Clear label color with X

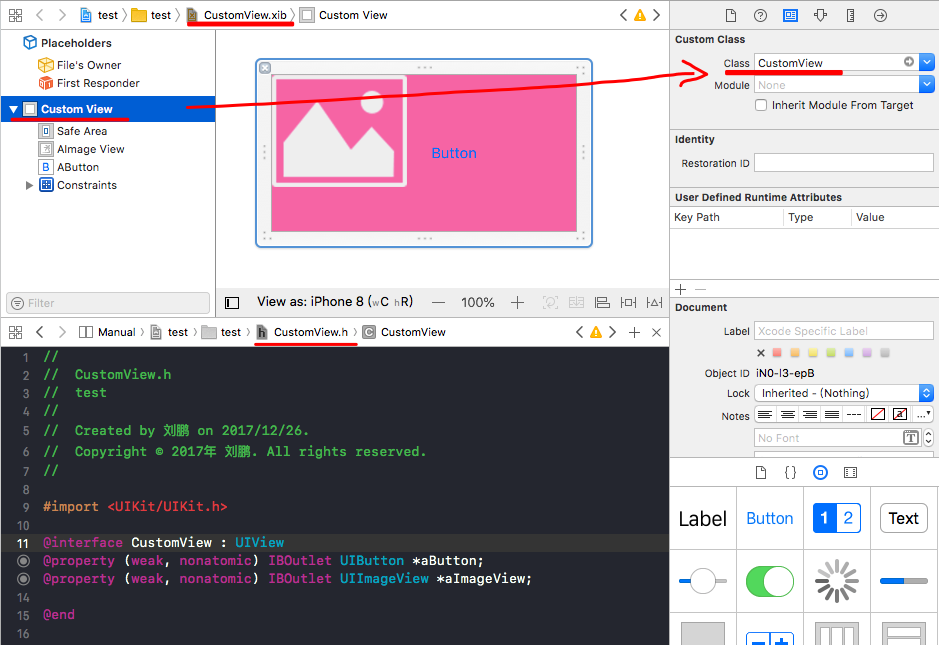click(x=761, y=353)
